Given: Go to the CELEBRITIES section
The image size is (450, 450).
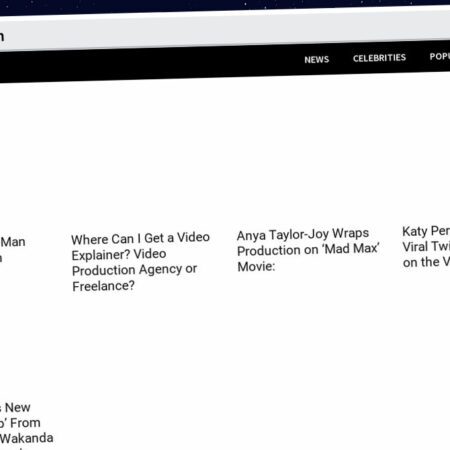Looking at the screenshot, I should tap(379, 58).
